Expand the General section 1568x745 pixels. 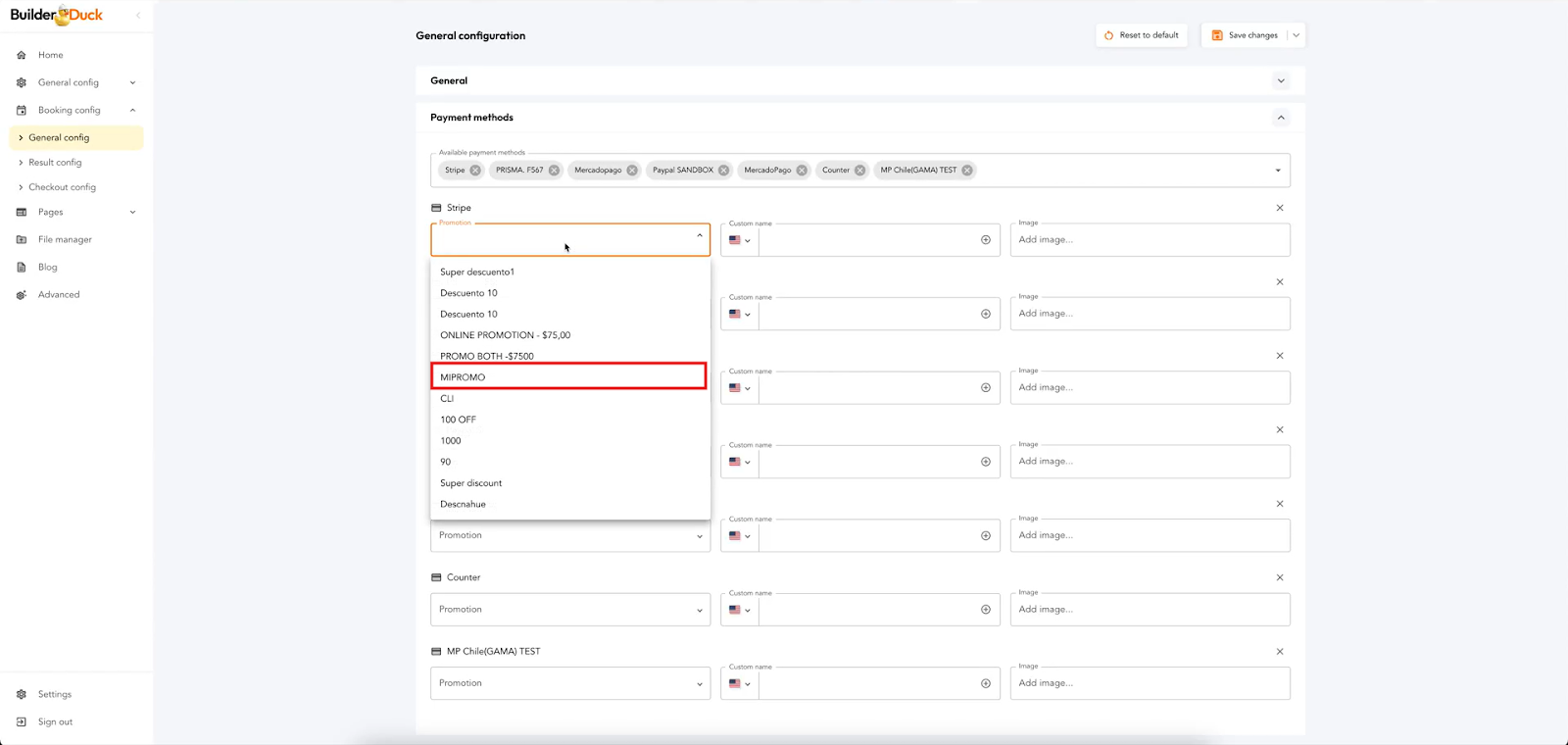[x=1280, y=81]
